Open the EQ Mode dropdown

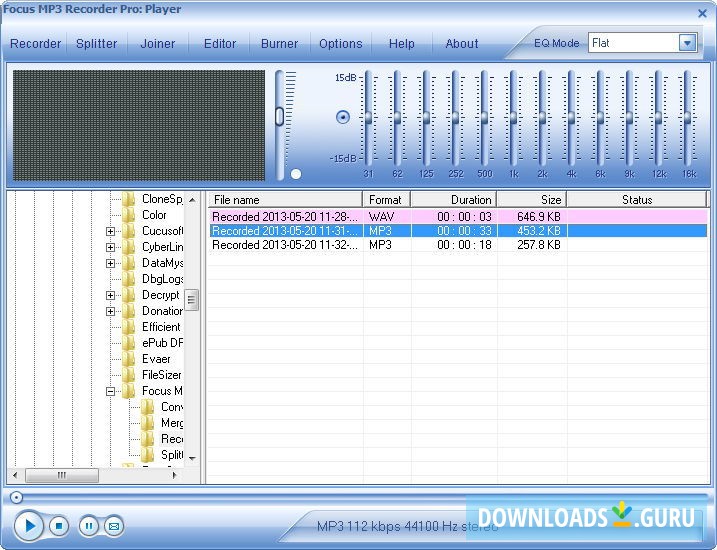click(687, 43)
